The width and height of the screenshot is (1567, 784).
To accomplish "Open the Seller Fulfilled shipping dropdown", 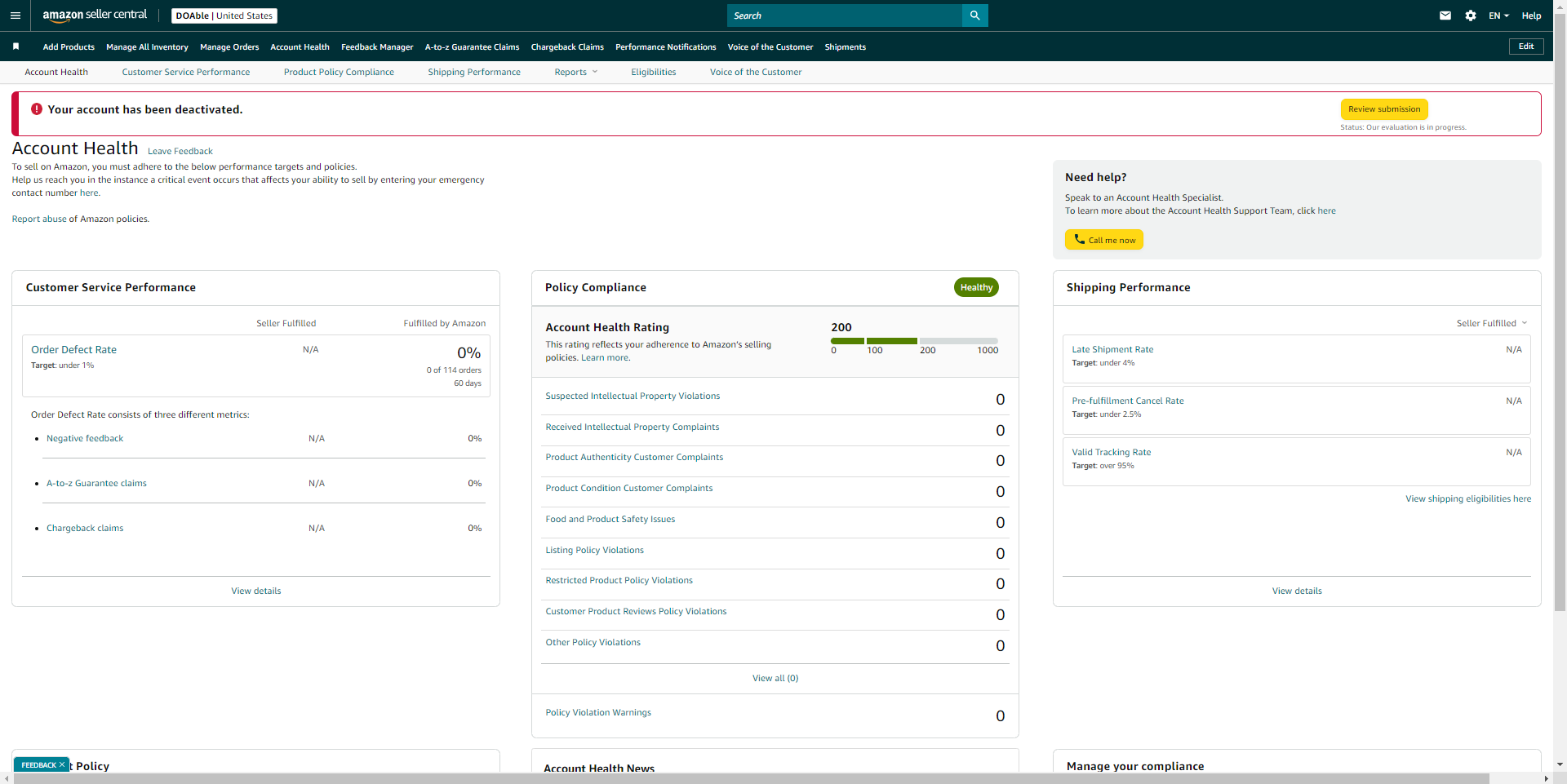I will 1492,323.
